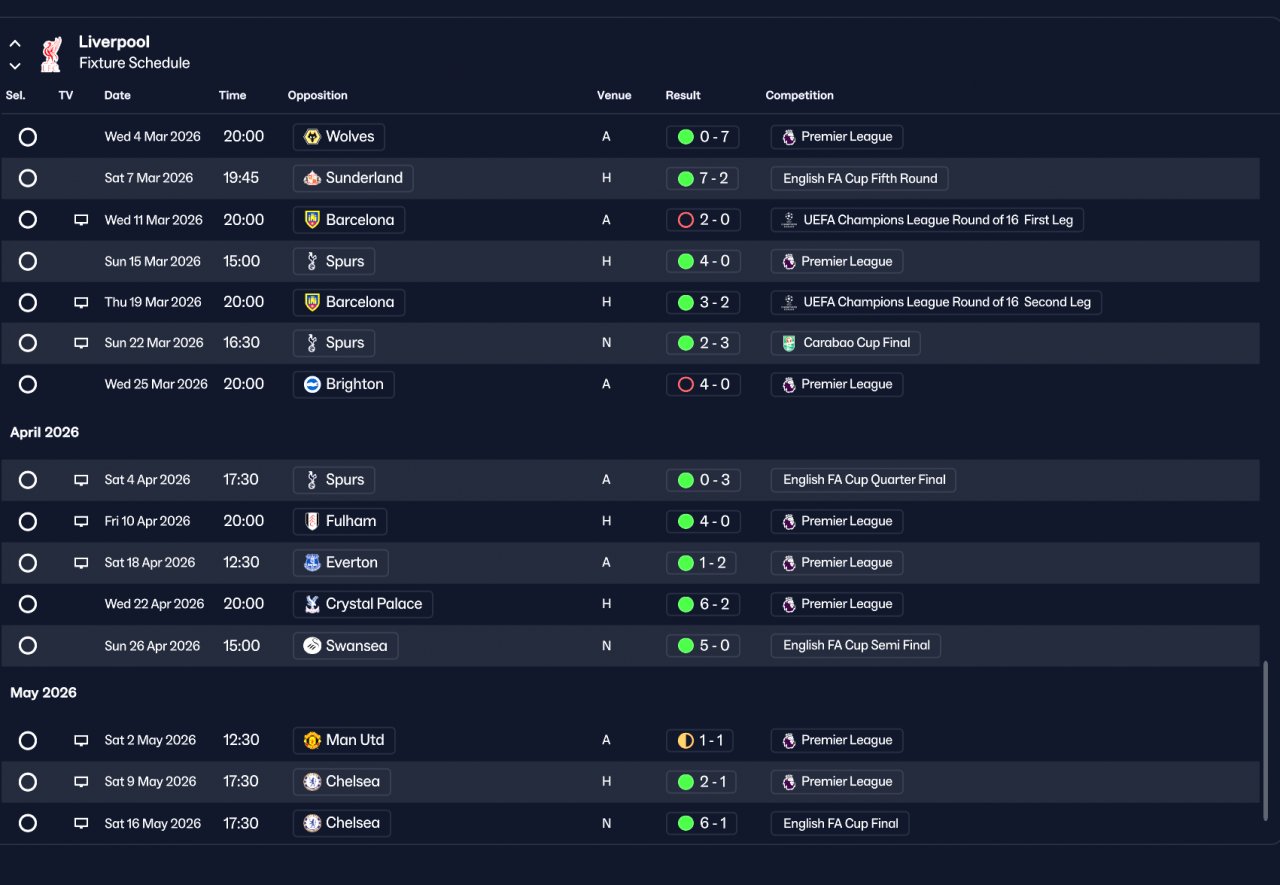Click the Liverpool club crest icon
The height and width of the screenshot is (885, 1280).
(x=50, y=54)
